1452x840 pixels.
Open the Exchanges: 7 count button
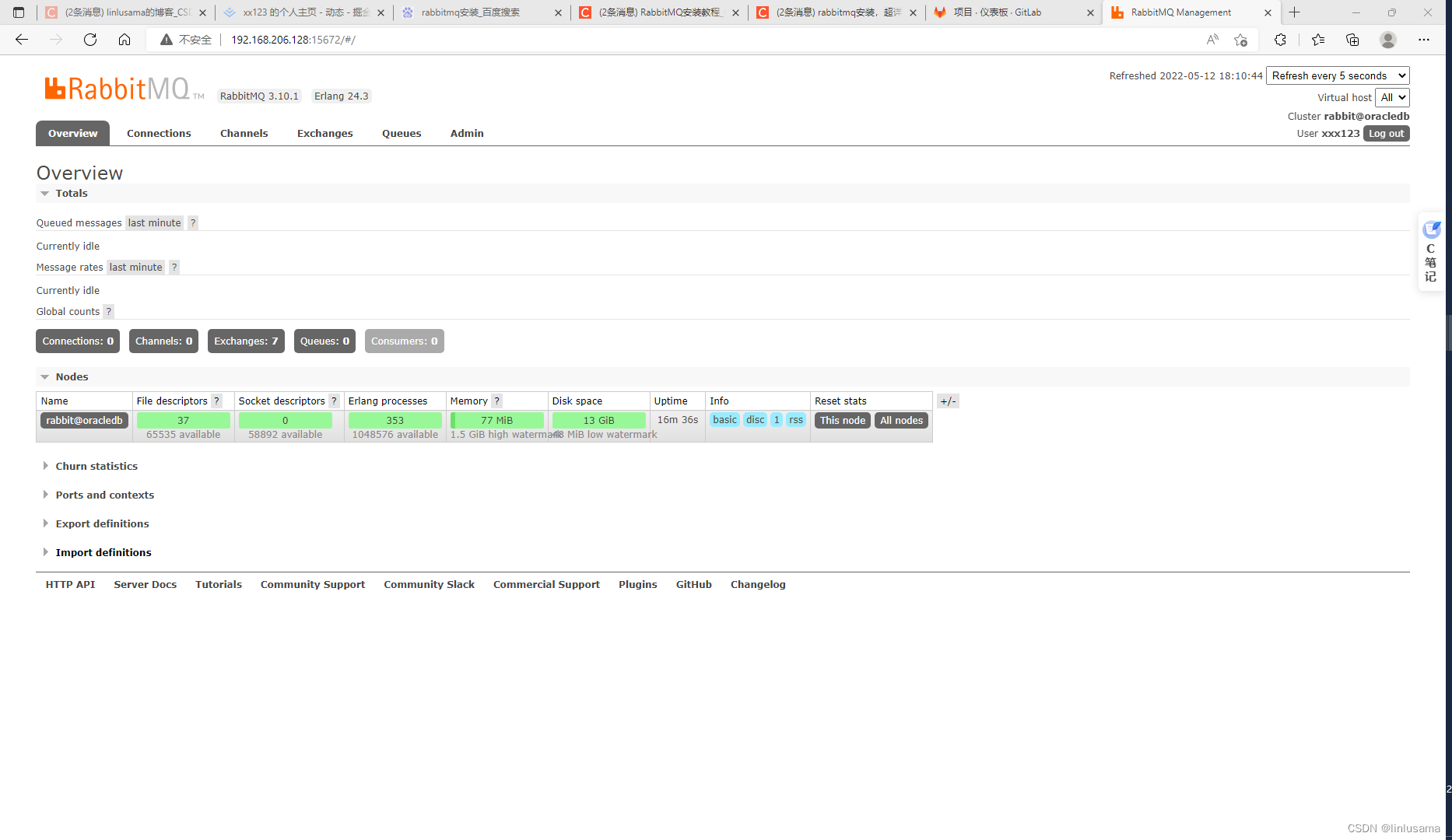pyautogui.click(x=246, y=341)
